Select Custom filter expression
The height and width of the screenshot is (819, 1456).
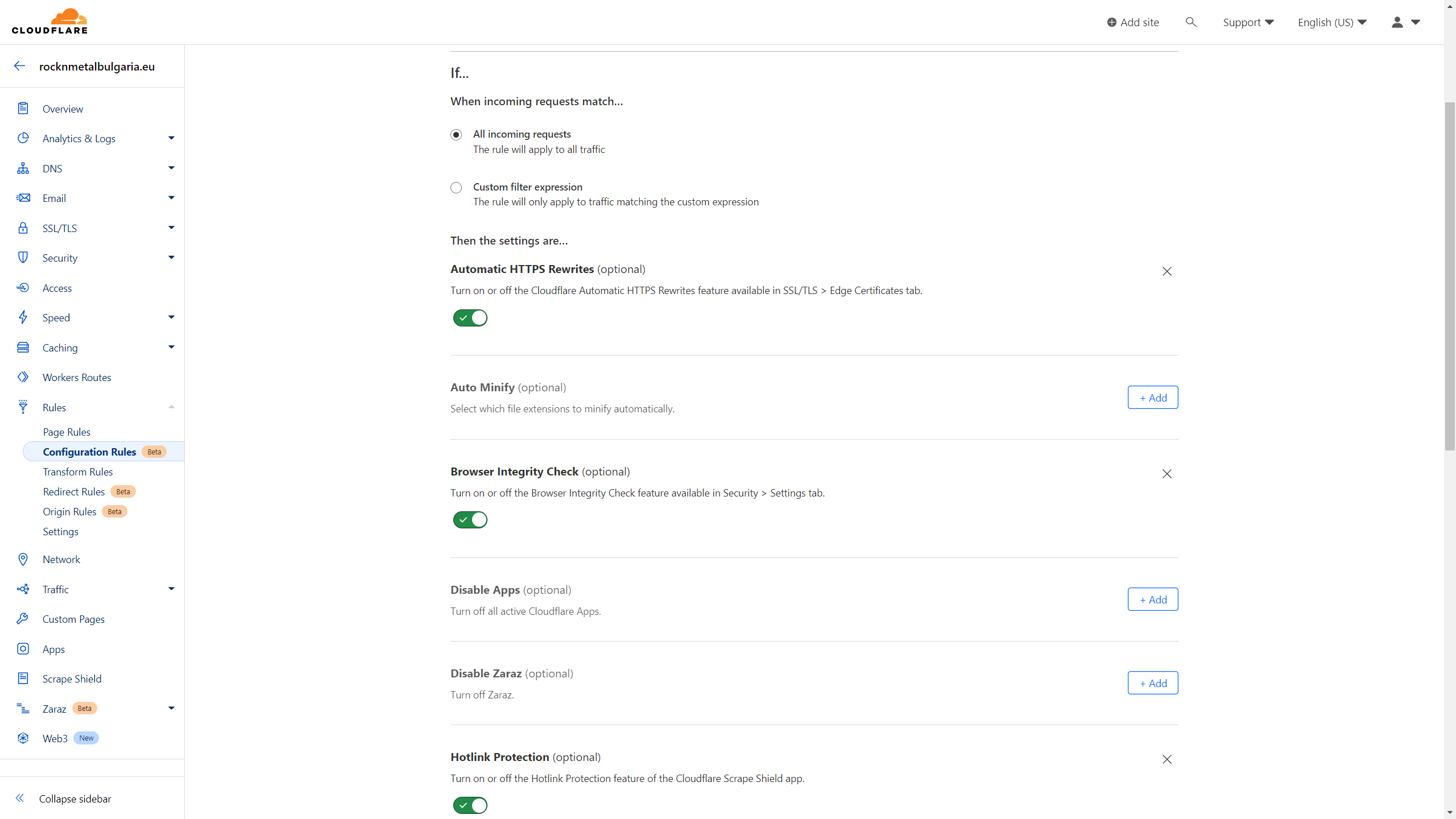point(456,188)
